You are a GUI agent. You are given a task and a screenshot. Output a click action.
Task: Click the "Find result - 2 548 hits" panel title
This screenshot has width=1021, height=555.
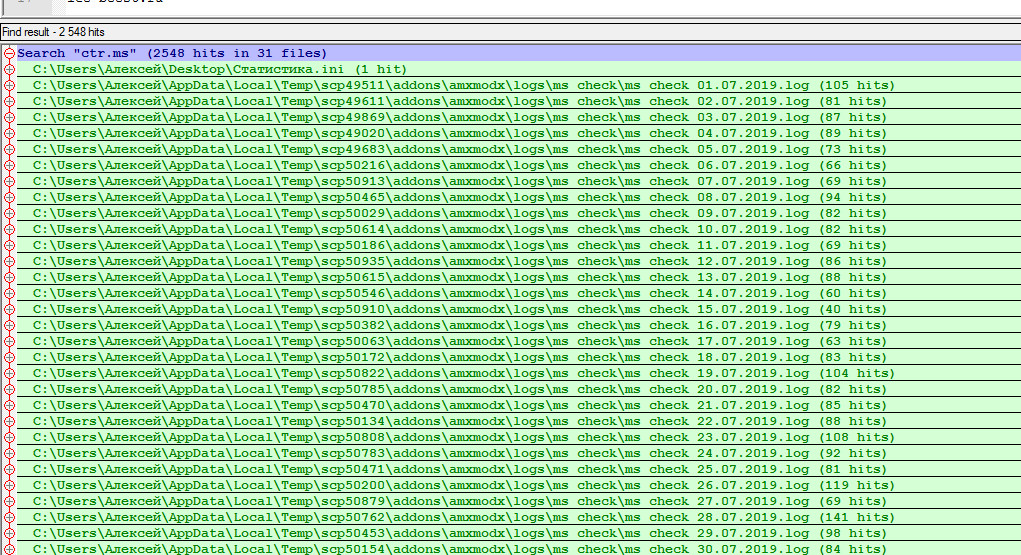pos(53,32)
